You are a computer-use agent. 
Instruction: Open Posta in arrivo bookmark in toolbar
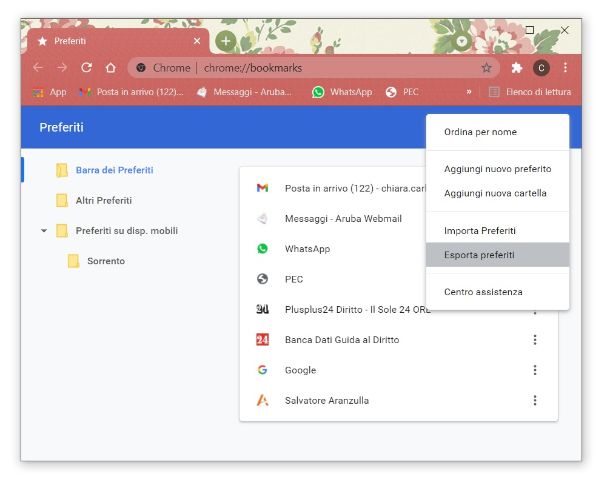coord(131,92)
